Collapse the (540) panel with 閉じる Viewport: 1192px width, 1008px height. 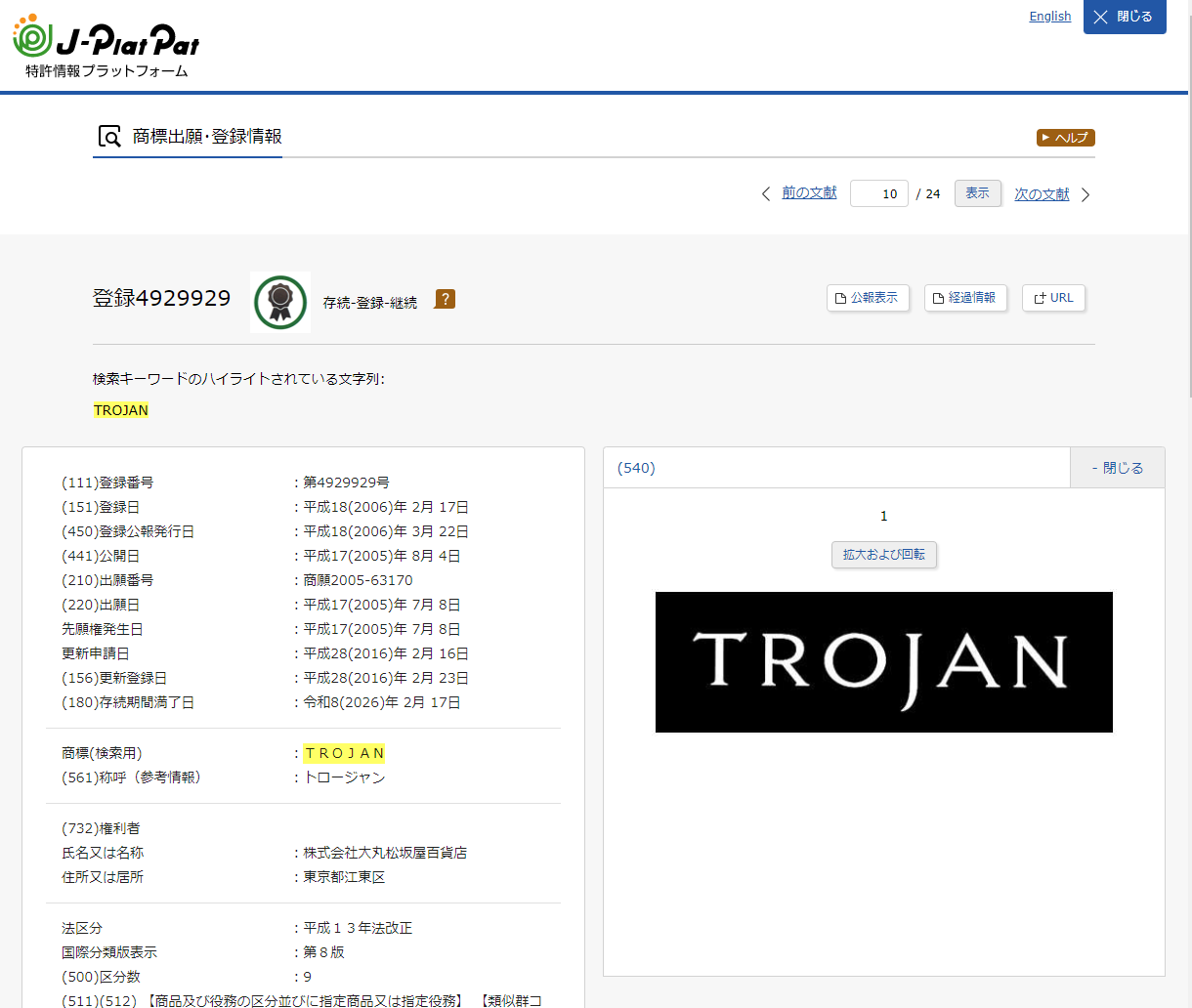(1118, 468)
